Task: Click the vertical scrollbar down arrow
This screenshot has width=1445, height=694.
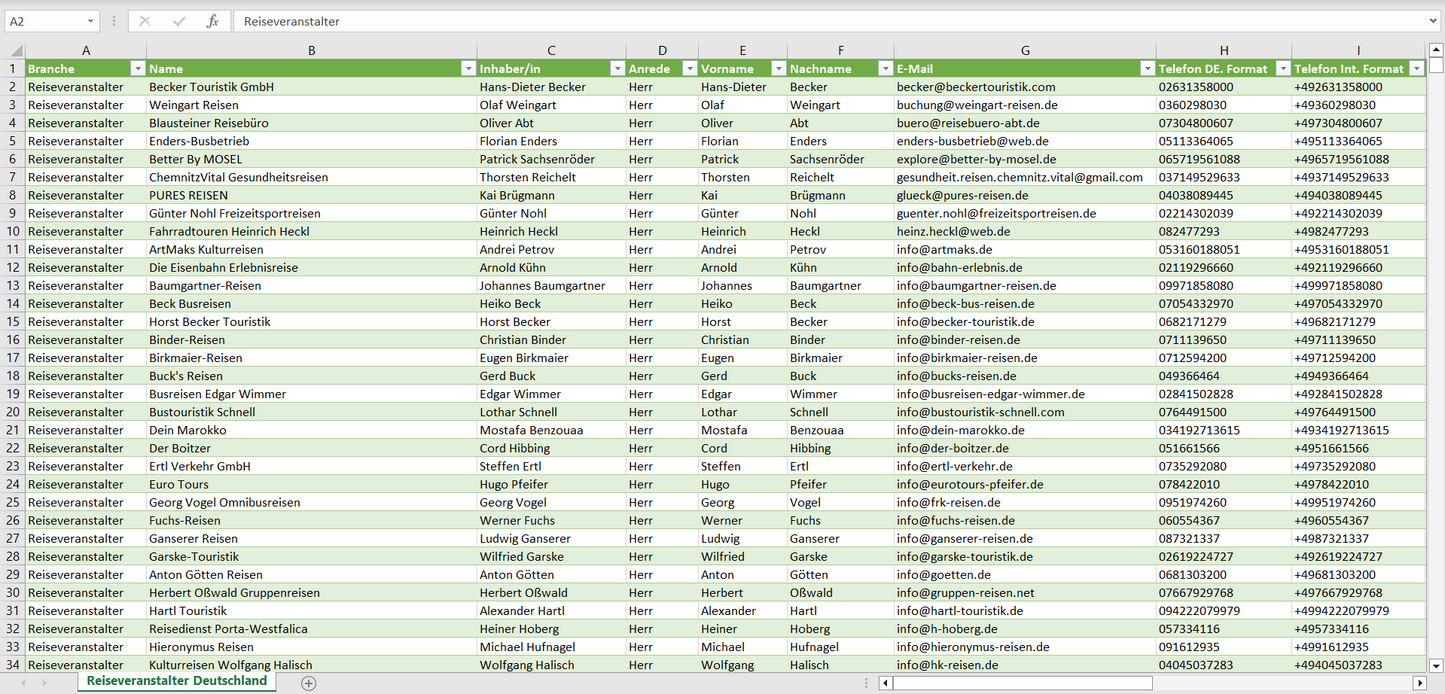Action: click(1436, 665)
